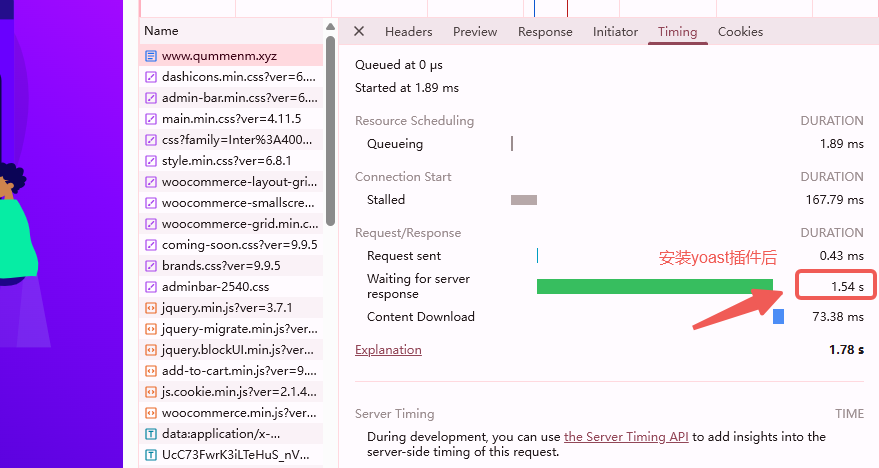Close the request details panel

359,32
